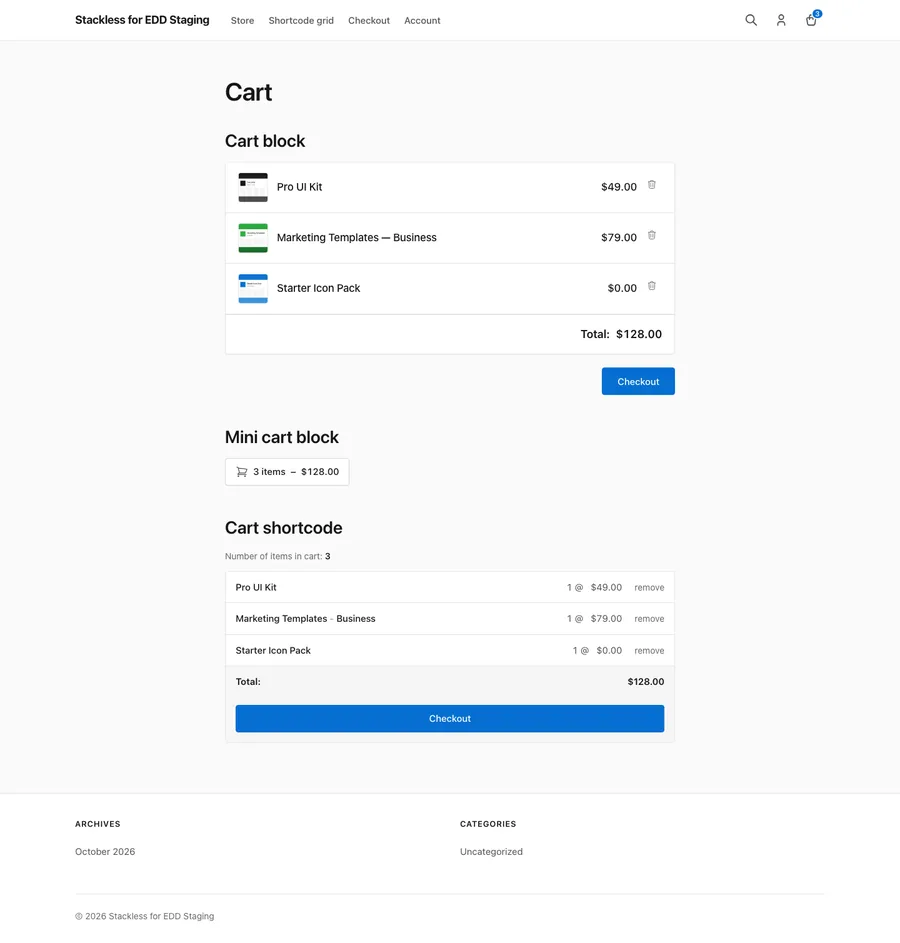Image resolution: width=900 pixels, height=943 pixels.
Task: Remove Starter Icon Pack in cart shortcode
Action: coord(649,651)
